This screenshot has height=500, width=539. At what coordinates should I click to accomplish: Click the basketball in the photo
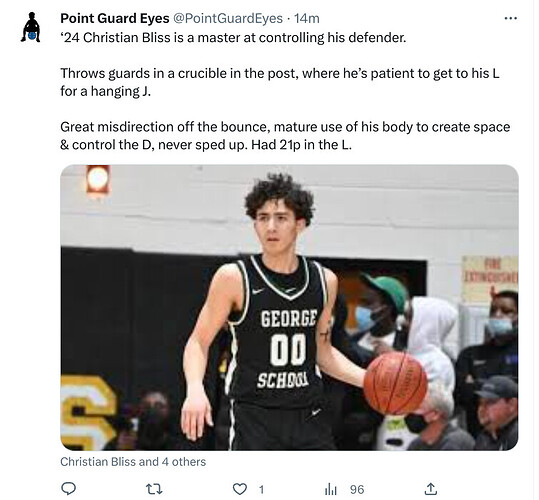pyautogui.click(x=395, y=382)
